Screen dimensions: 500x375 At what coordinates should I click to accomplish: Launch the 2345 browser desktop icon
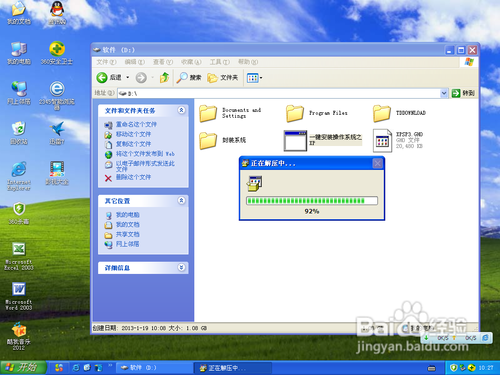tap(57, 95)
